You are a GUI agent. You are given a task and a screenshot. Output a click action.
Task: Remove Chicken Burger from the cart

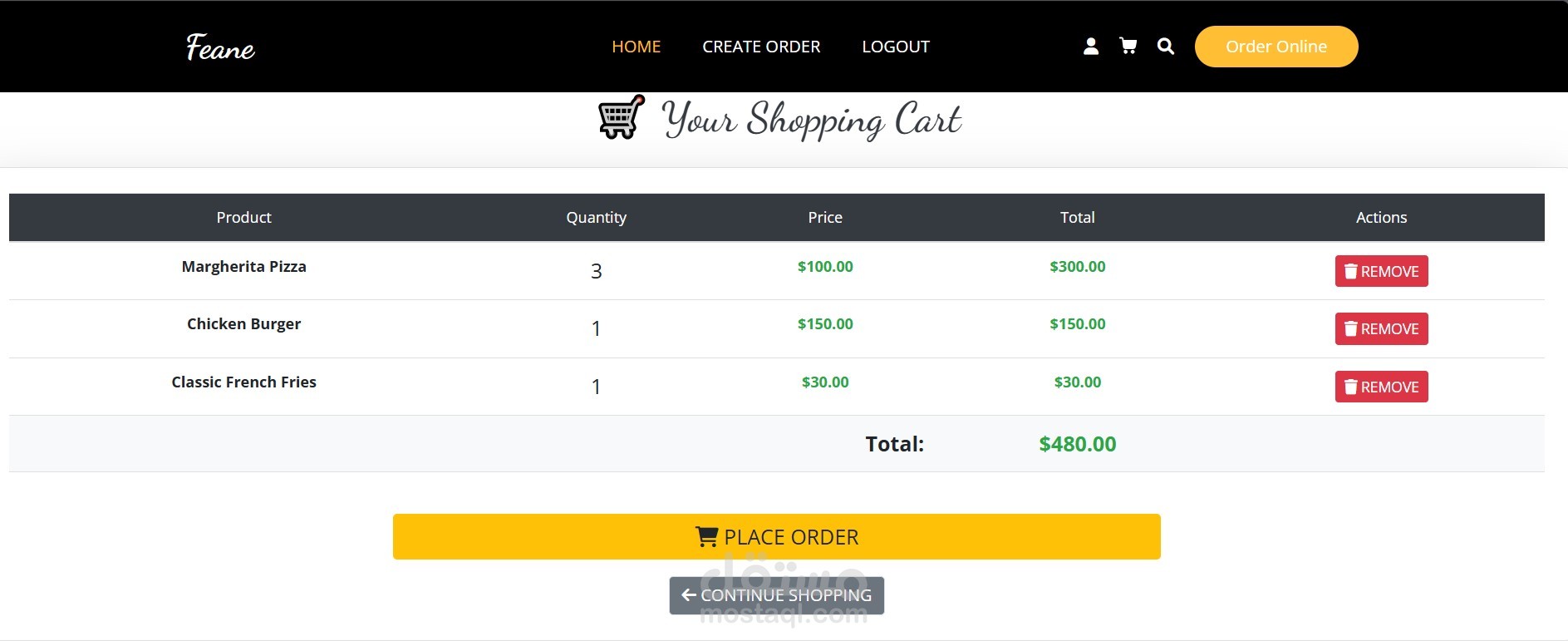click(x=1381, y=329)
